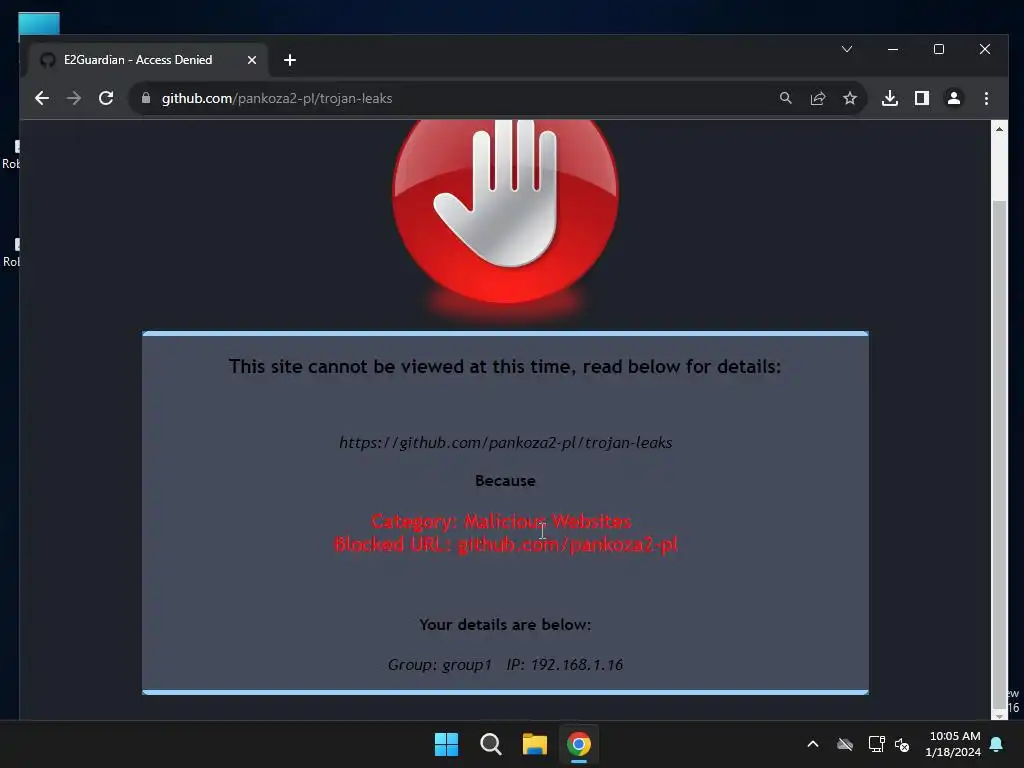Open the notification bell
The image size is (1024, 768).
[997, 744]
